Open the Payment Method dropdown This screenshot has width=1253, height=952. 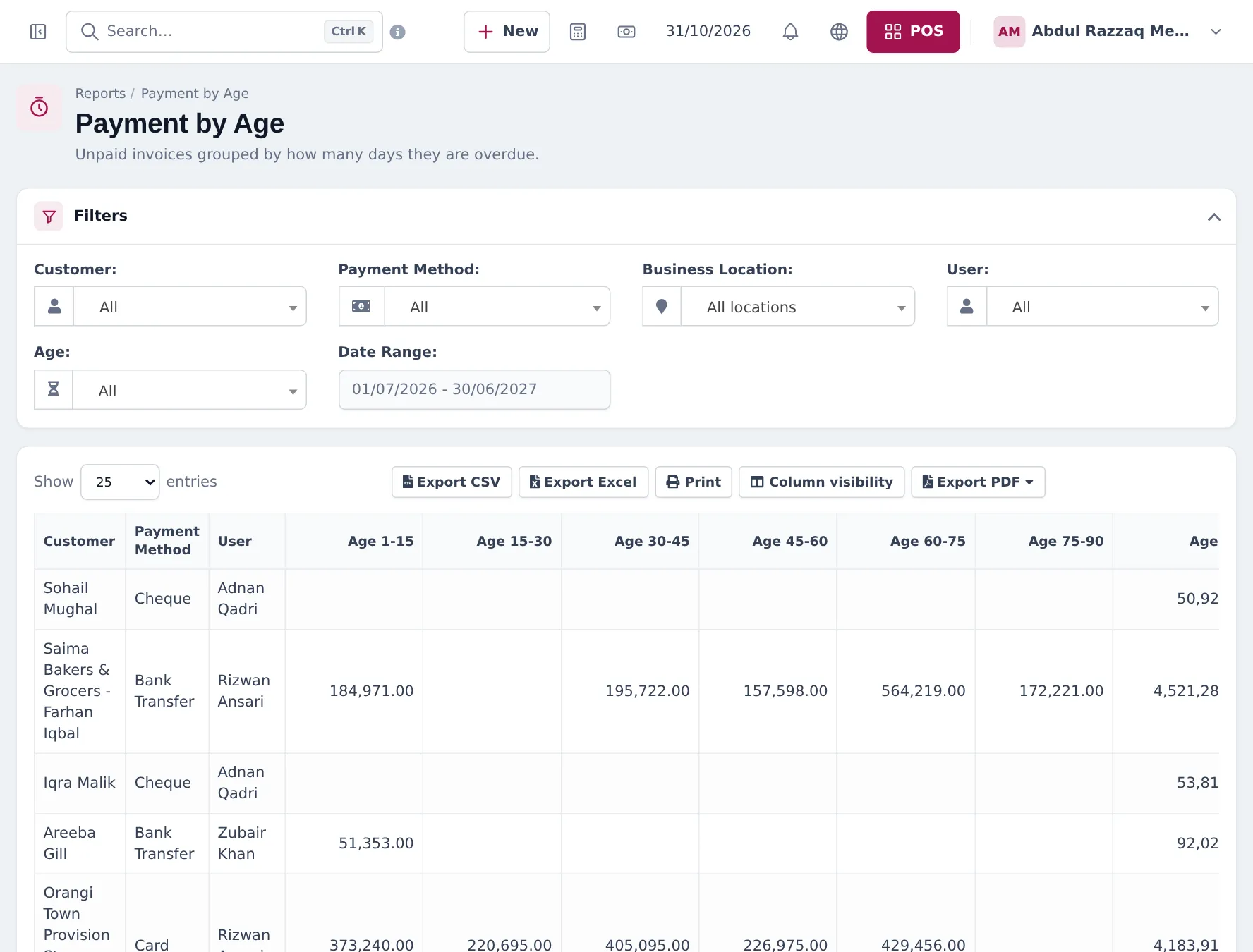[497, 306]
